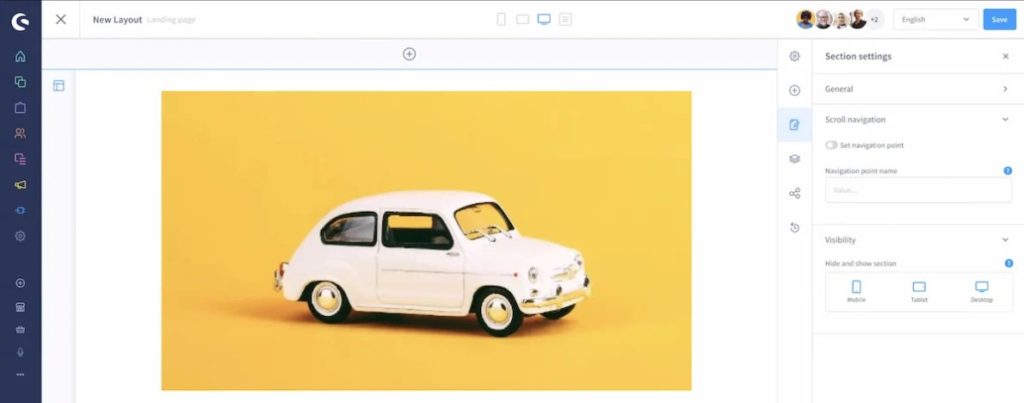Open the English language dropdown
The image size is (1024, 403).
coord(936,19)
